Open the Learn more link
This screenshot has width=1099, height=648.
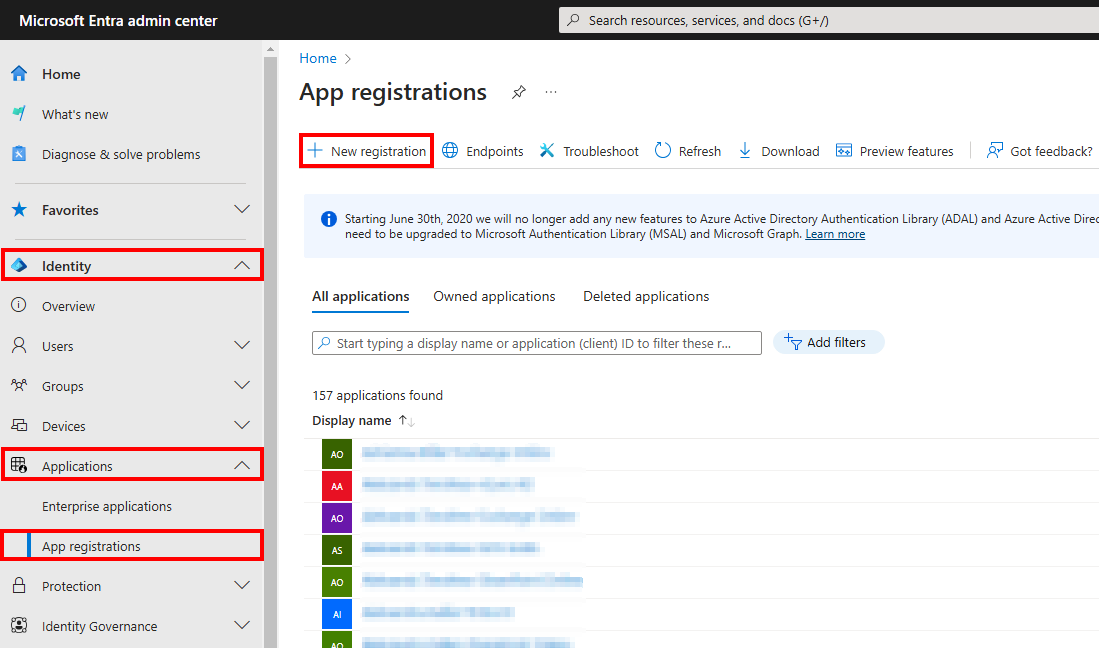pos(835,233)
